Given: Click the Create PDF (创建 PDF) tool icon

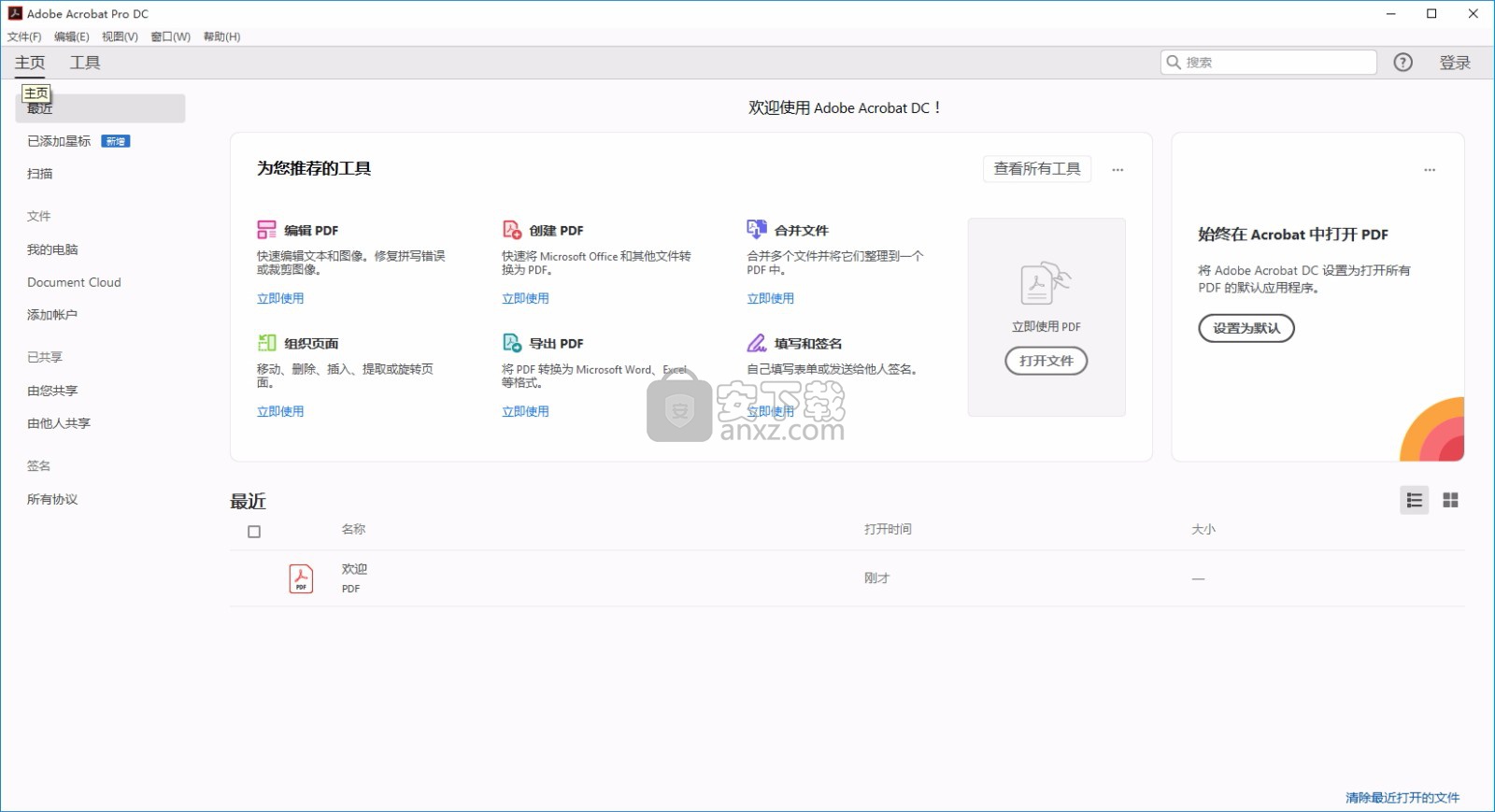Looking at the screenshot, I should tap(511, 230).
